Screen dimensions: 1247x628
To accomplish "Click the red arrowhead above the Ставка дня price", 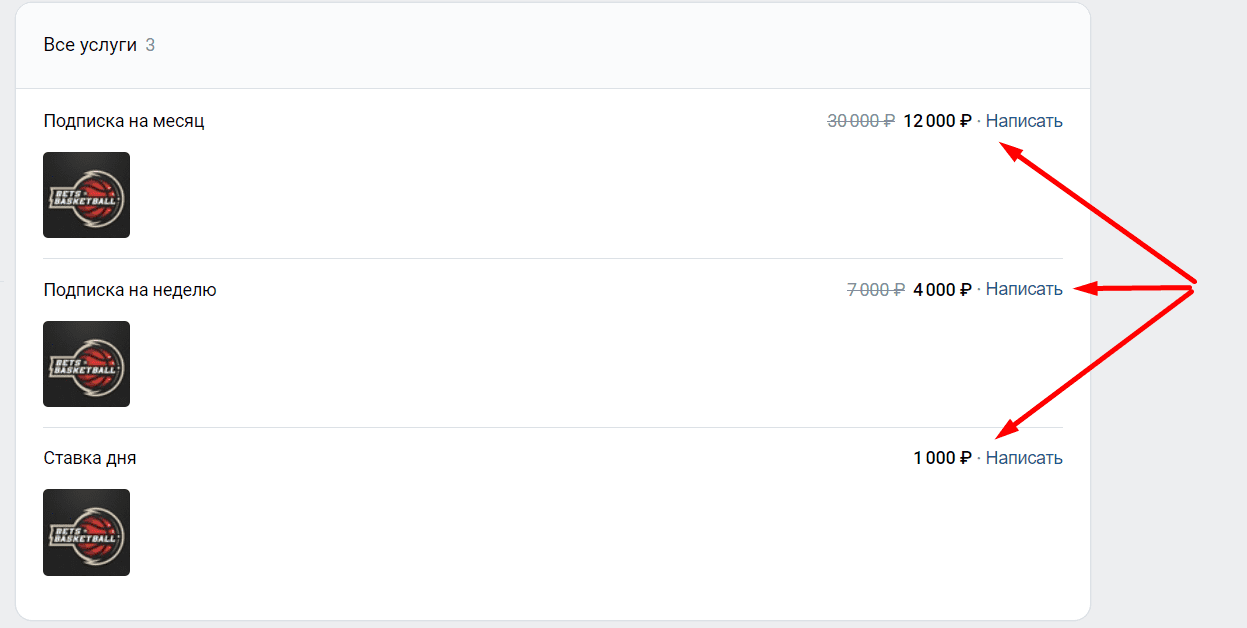I will 1007,431.
